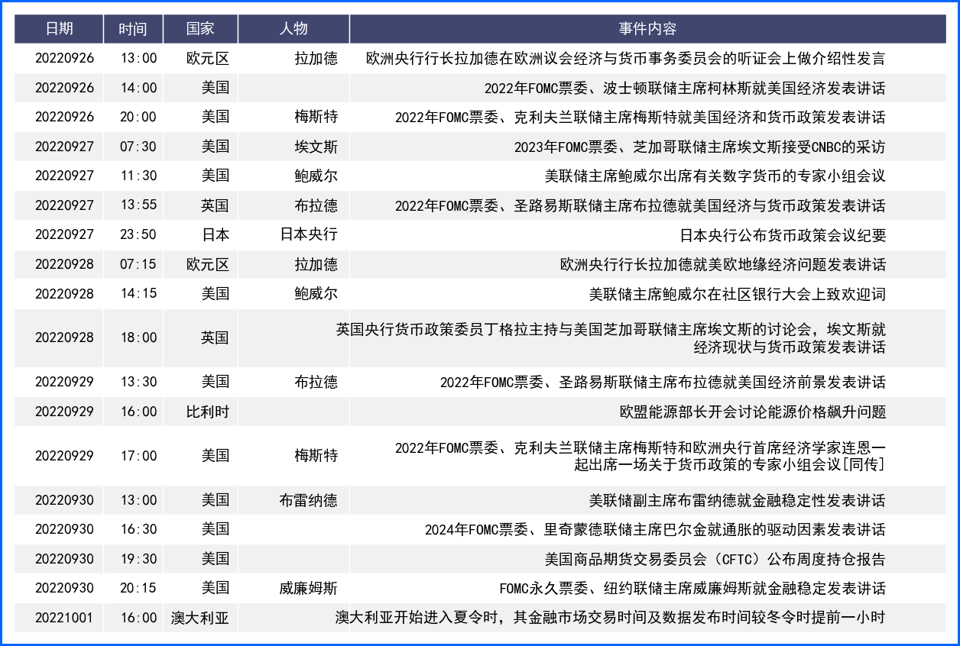Viewport: 960px width, 646px height.
Task: Click event about 美国经济前景 speech
Action: [662, 382]
